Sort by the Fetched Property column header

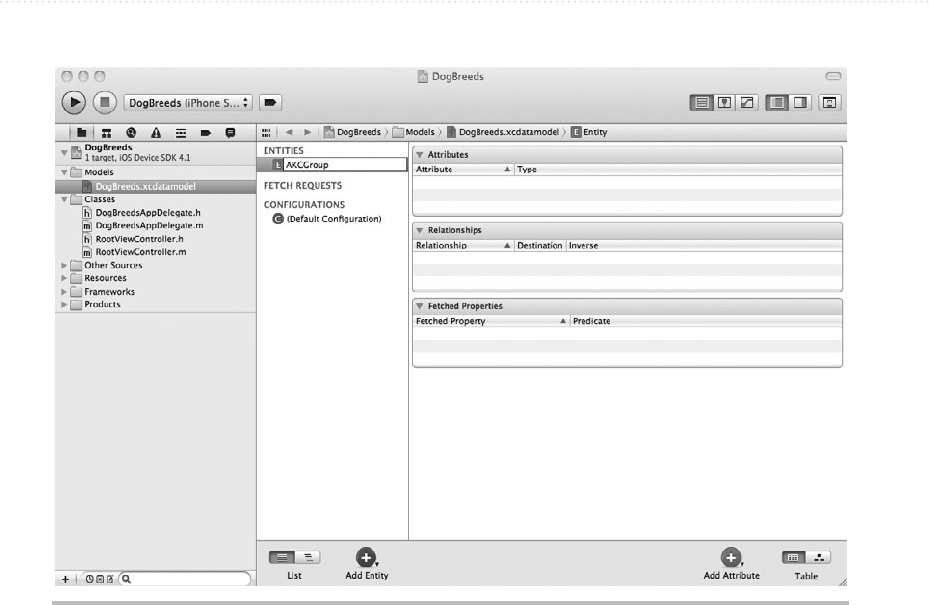click(x=491, y=321)
